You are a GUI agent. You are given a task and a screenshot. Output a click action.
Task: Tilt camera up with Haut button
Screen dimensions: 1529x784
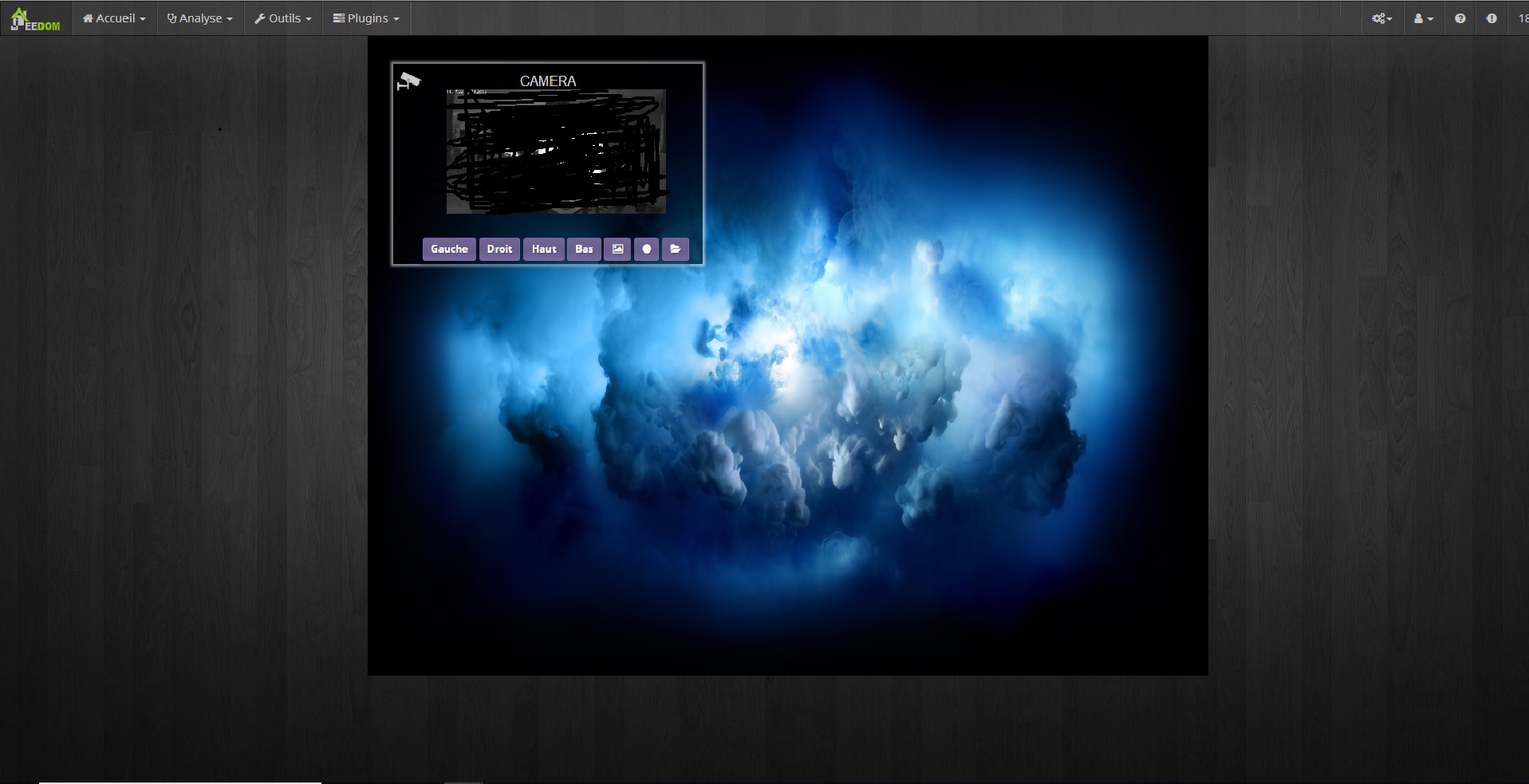pyautogui.click(x=544, y=249)
